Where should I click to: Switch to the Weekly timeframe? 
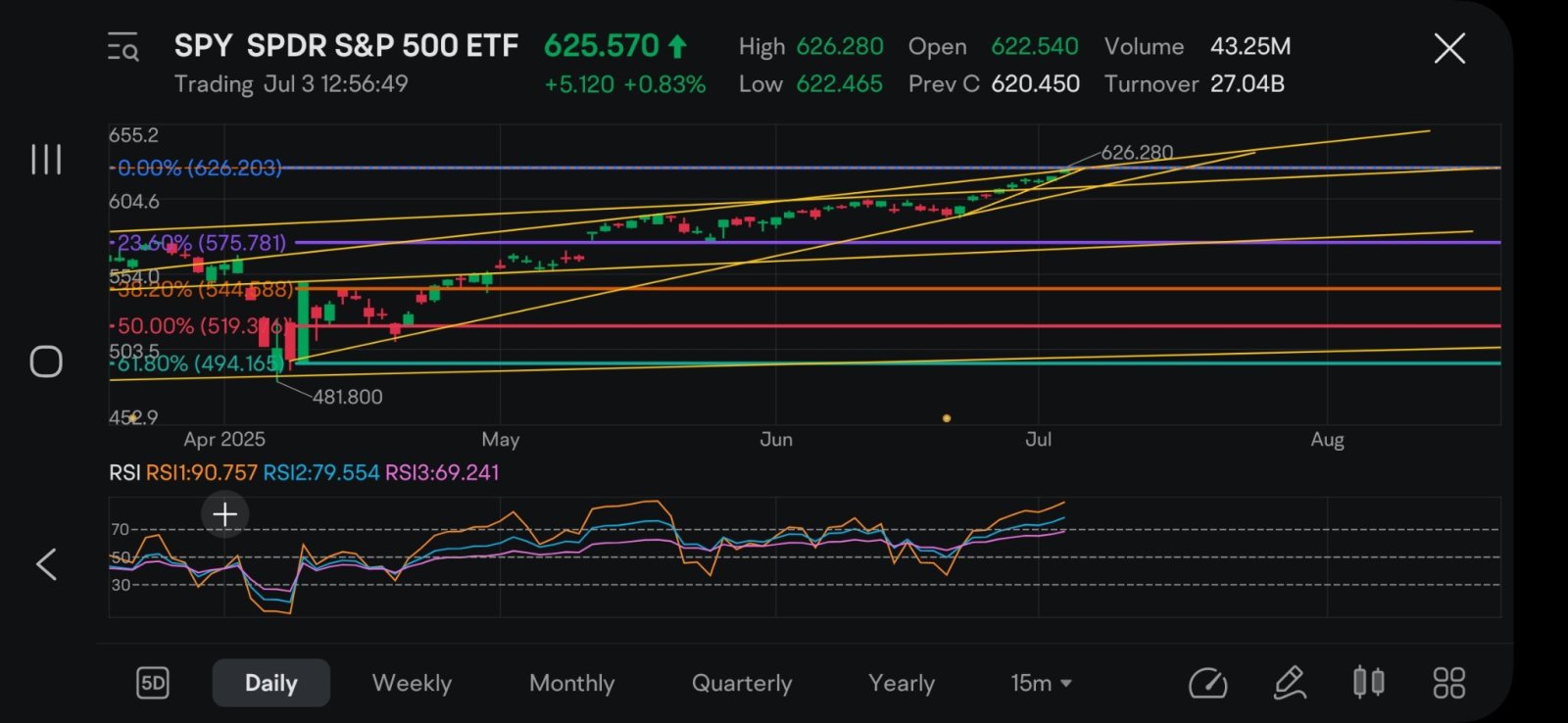point(412,683)
